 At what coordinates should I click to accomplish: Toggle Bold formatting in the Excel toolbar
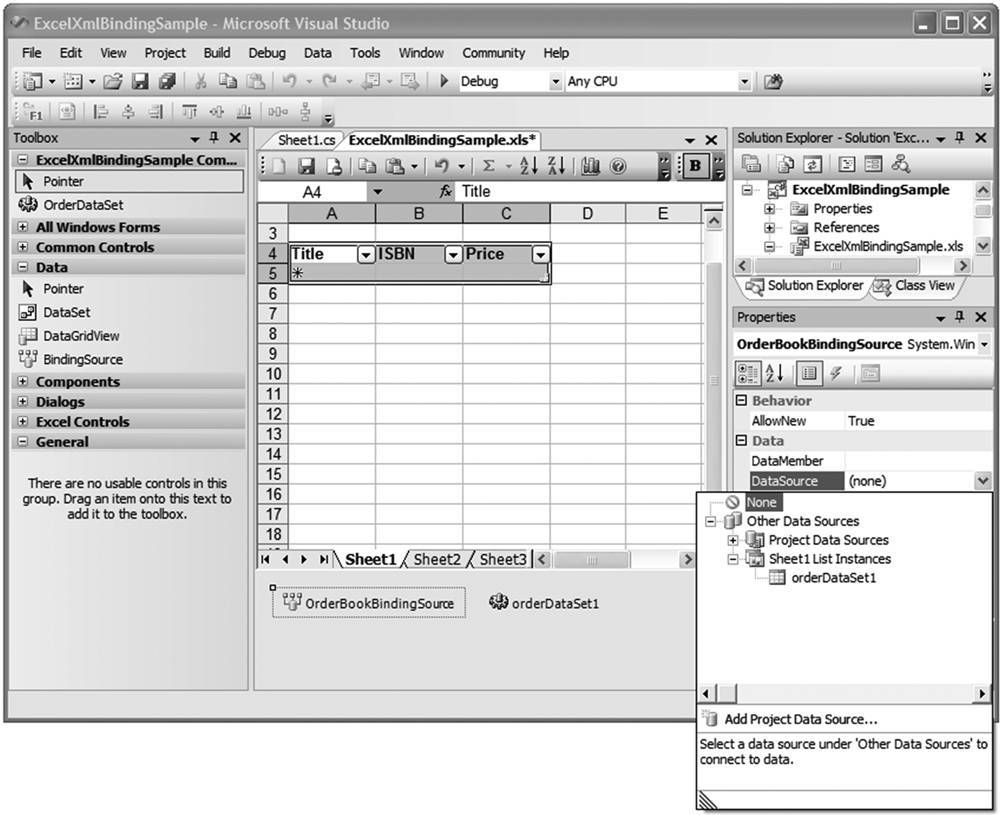pos(695,166)
